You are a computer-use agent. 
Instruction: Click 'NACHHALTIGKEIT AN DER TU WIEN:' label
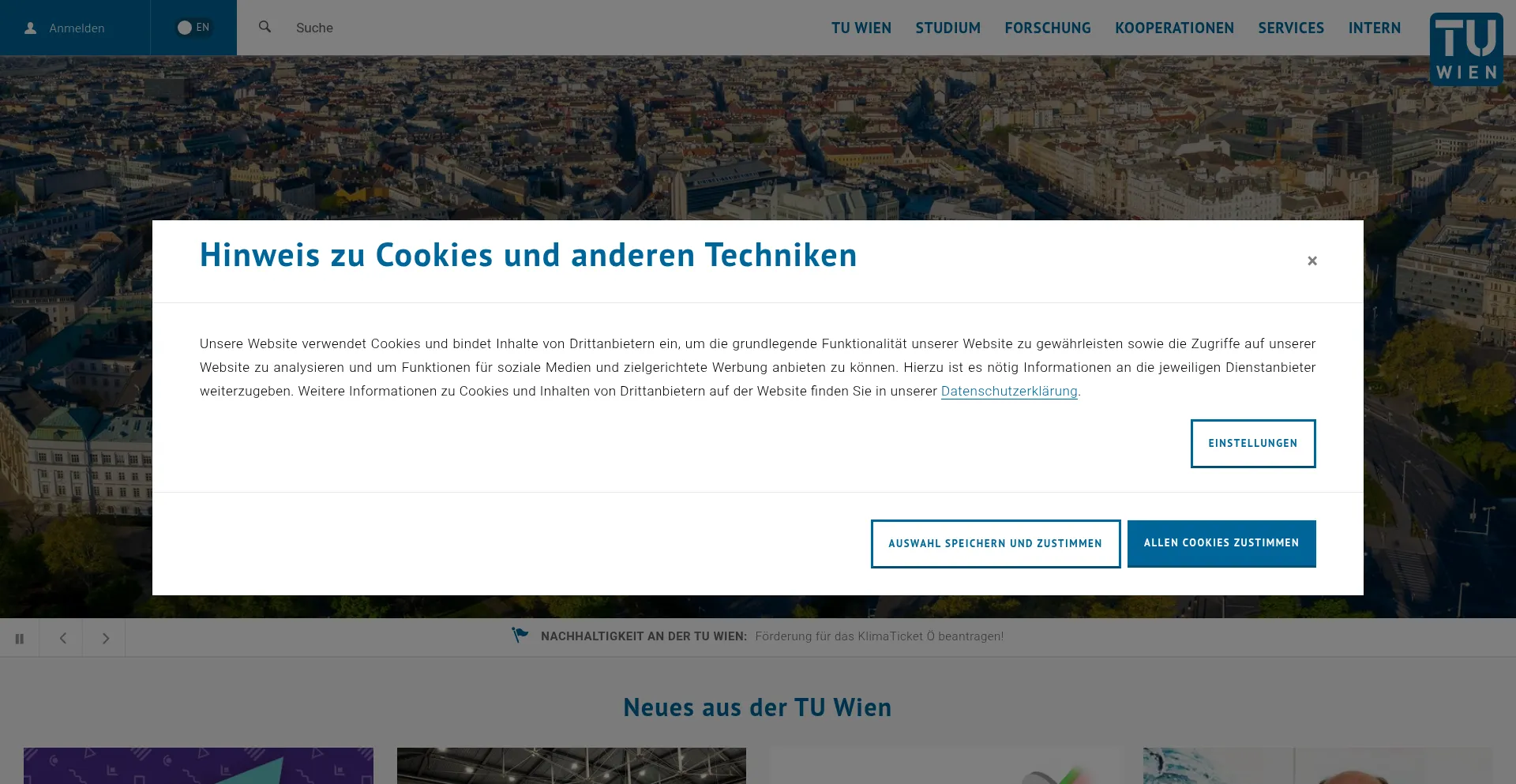click(644, 636)
